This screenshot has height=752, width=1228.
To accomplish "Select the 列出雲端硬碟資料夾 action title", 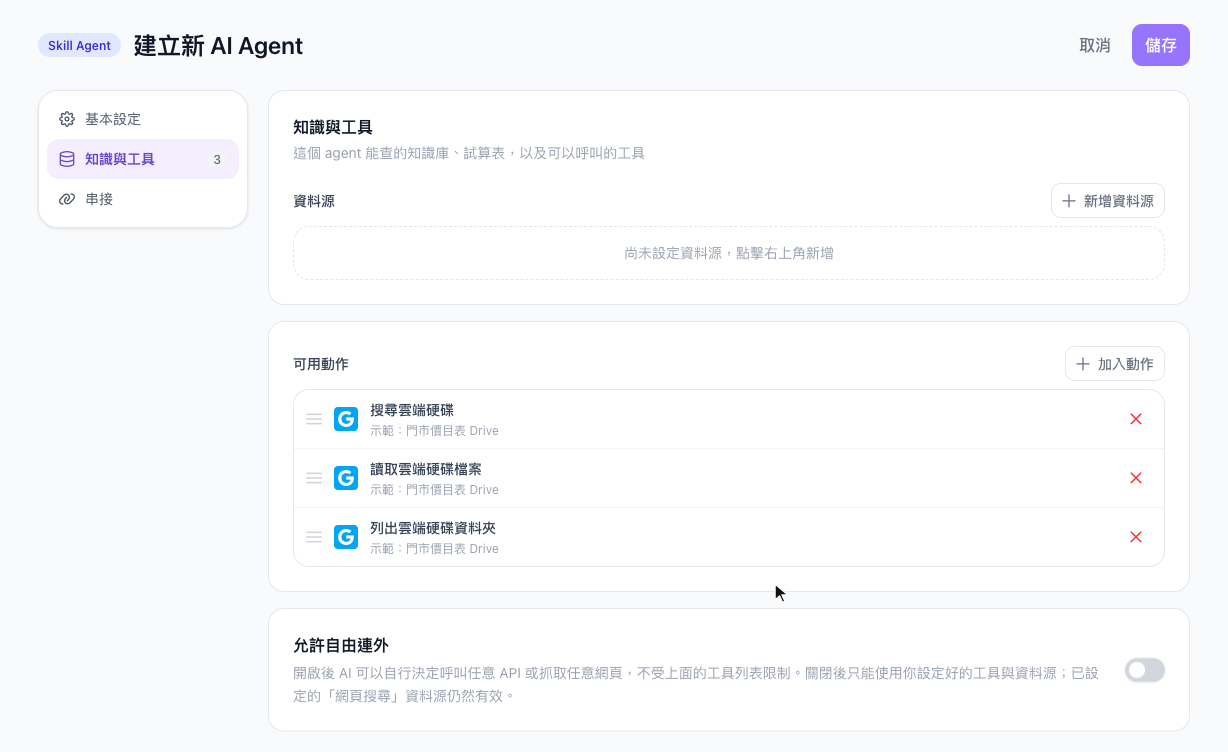I will pos(433,528).
